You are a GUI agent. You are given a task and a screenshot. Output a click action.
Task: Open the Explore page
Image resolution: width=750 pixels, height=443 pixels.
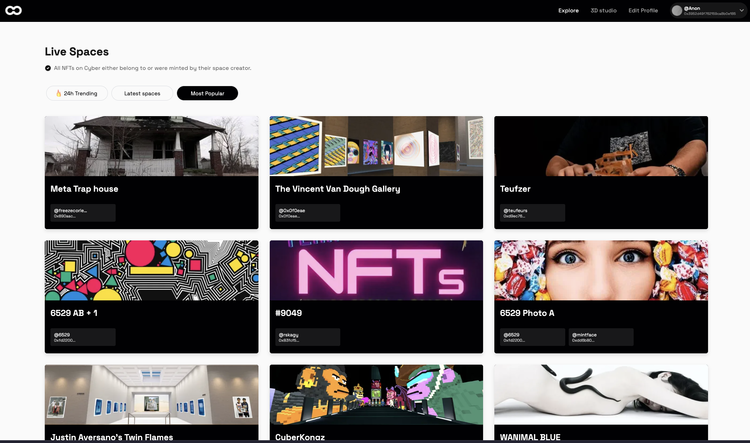tap(568, 11)
